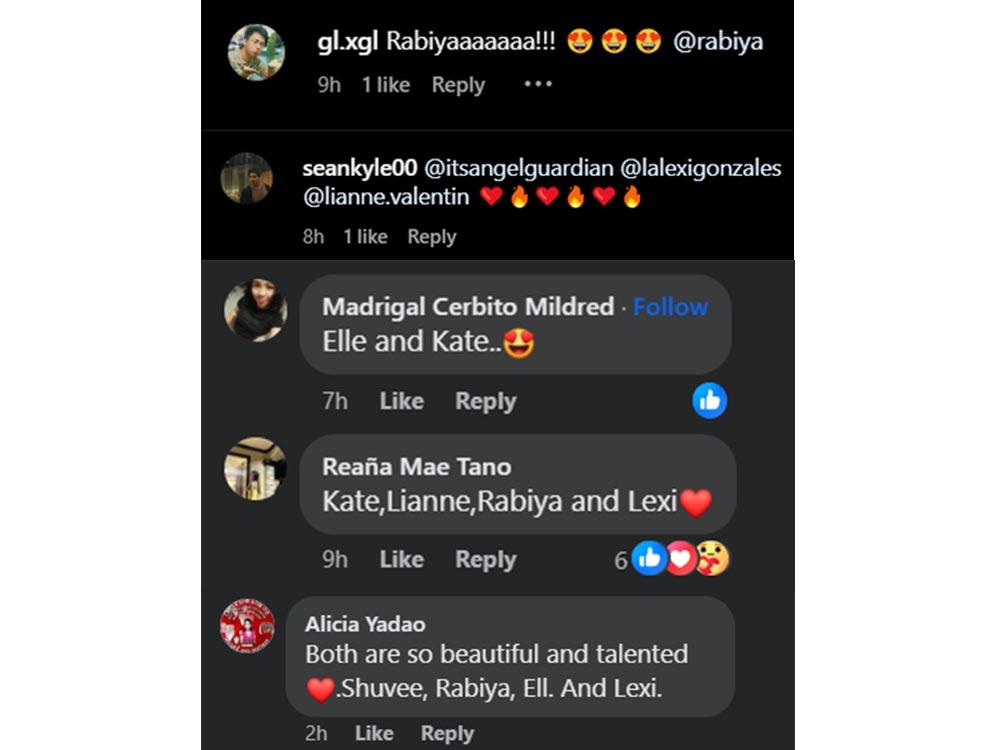Reply to Alicia Yadao's comment
Screen dimensions: 1000x750
point(447,733)
